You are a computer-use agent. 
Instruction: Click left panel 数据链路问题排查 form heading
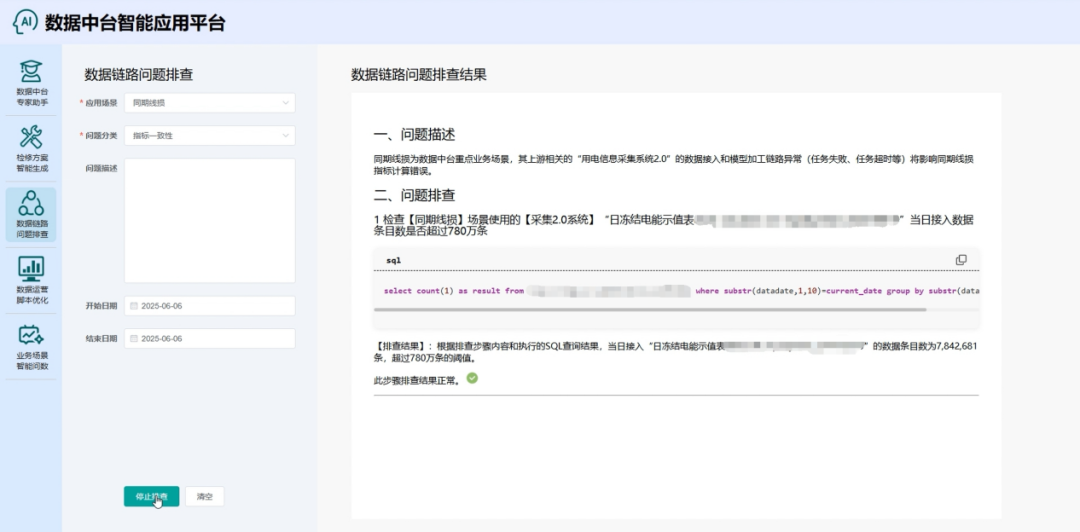138,75
